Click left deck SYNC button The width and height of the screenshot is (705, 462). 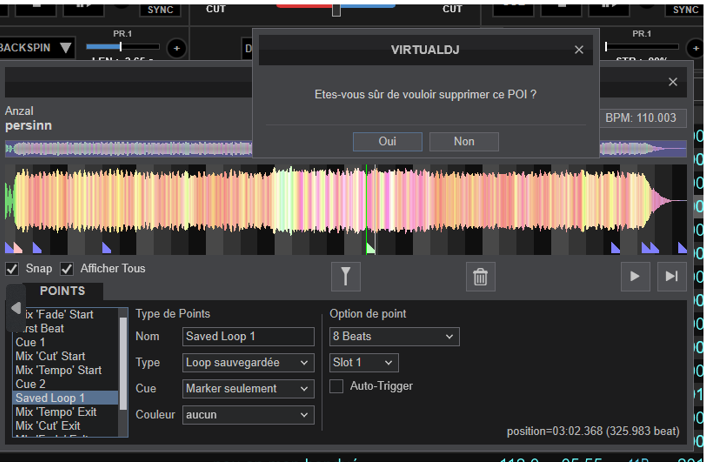(x=161, y=9)
